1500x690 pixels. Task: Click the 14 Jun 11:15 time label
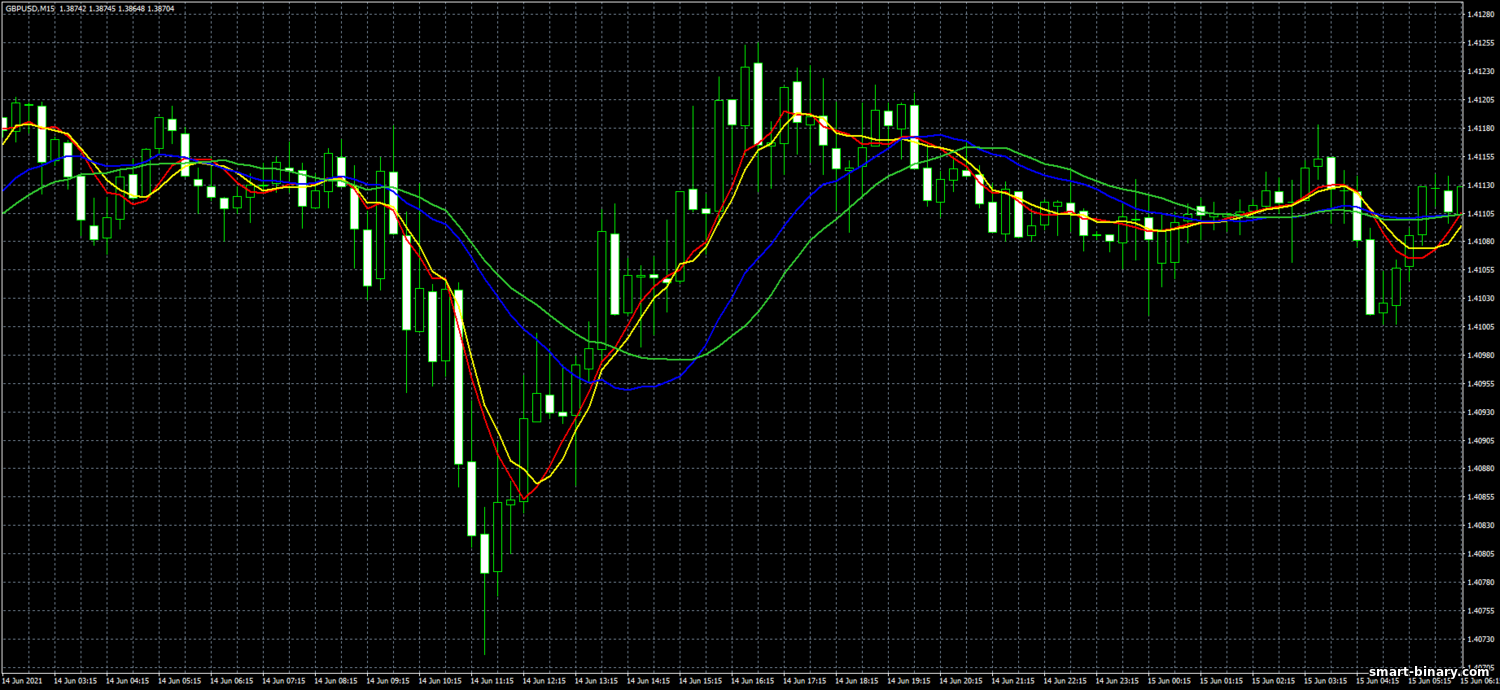tap(491, 680)
